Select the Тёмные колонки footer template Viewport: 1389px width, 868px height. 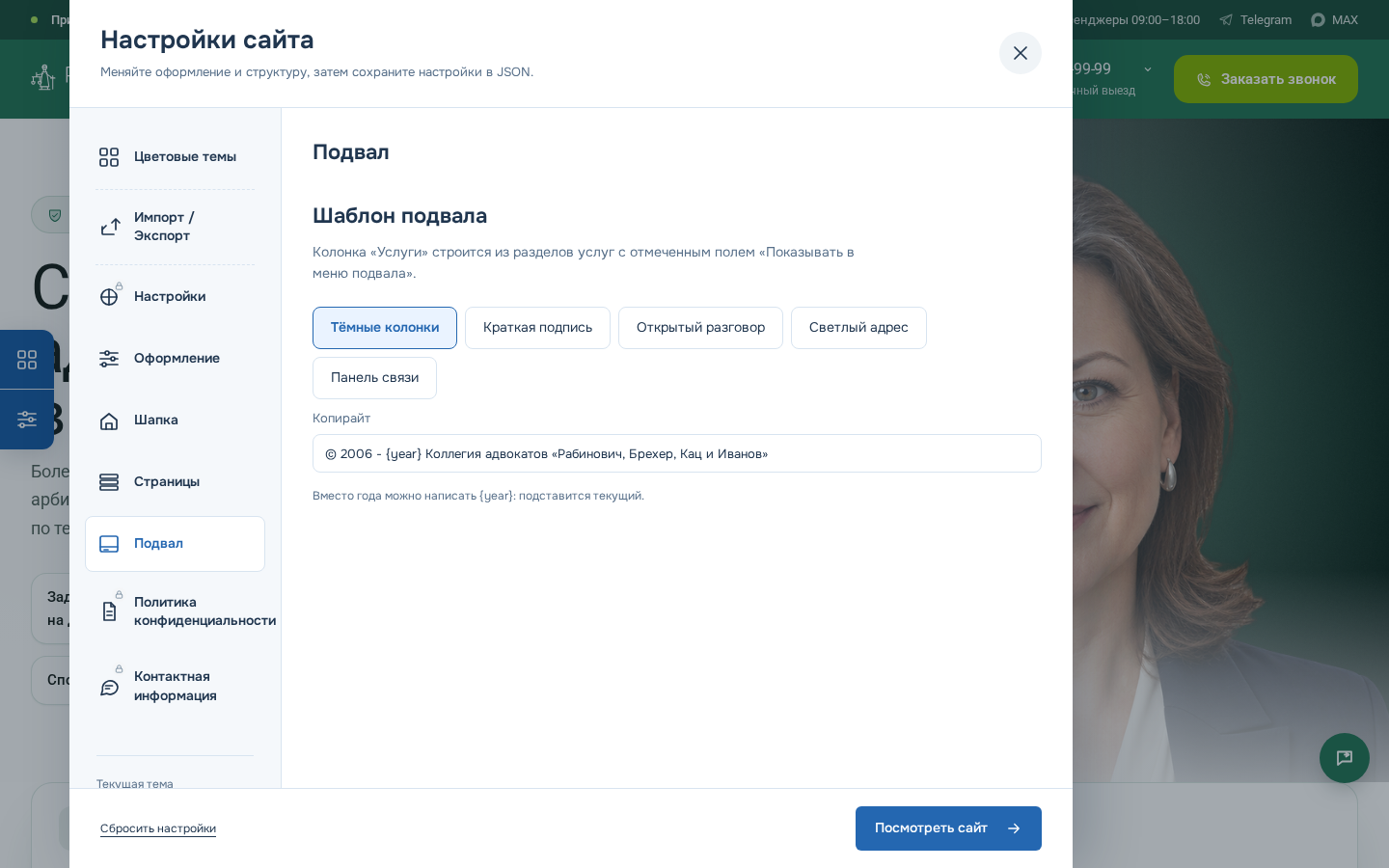(x=385, y=328)
